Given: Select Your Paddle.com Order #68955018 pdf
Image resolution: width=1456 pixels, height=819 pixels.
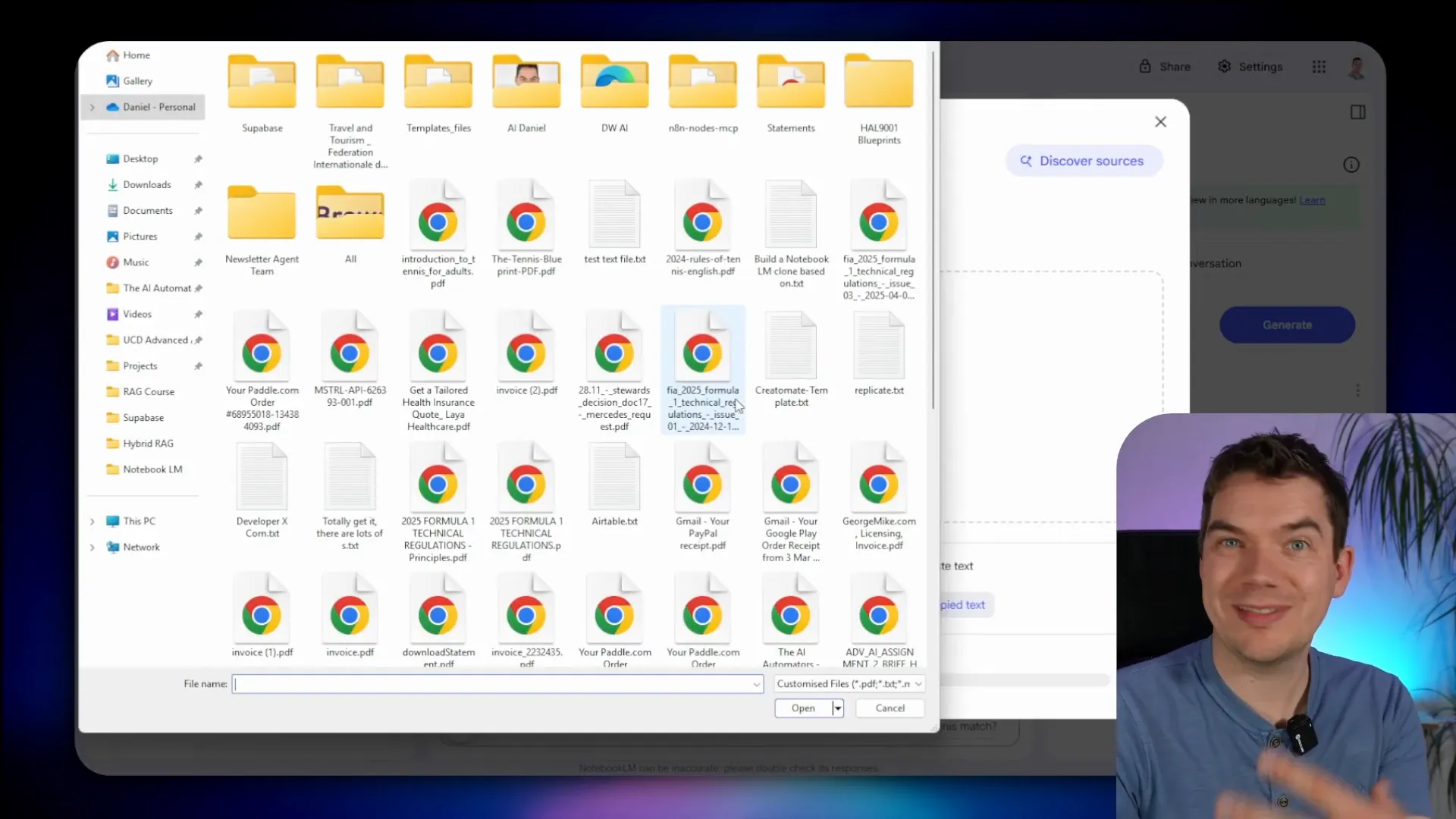Looking at the screenshot, I should tap(262, 372).
